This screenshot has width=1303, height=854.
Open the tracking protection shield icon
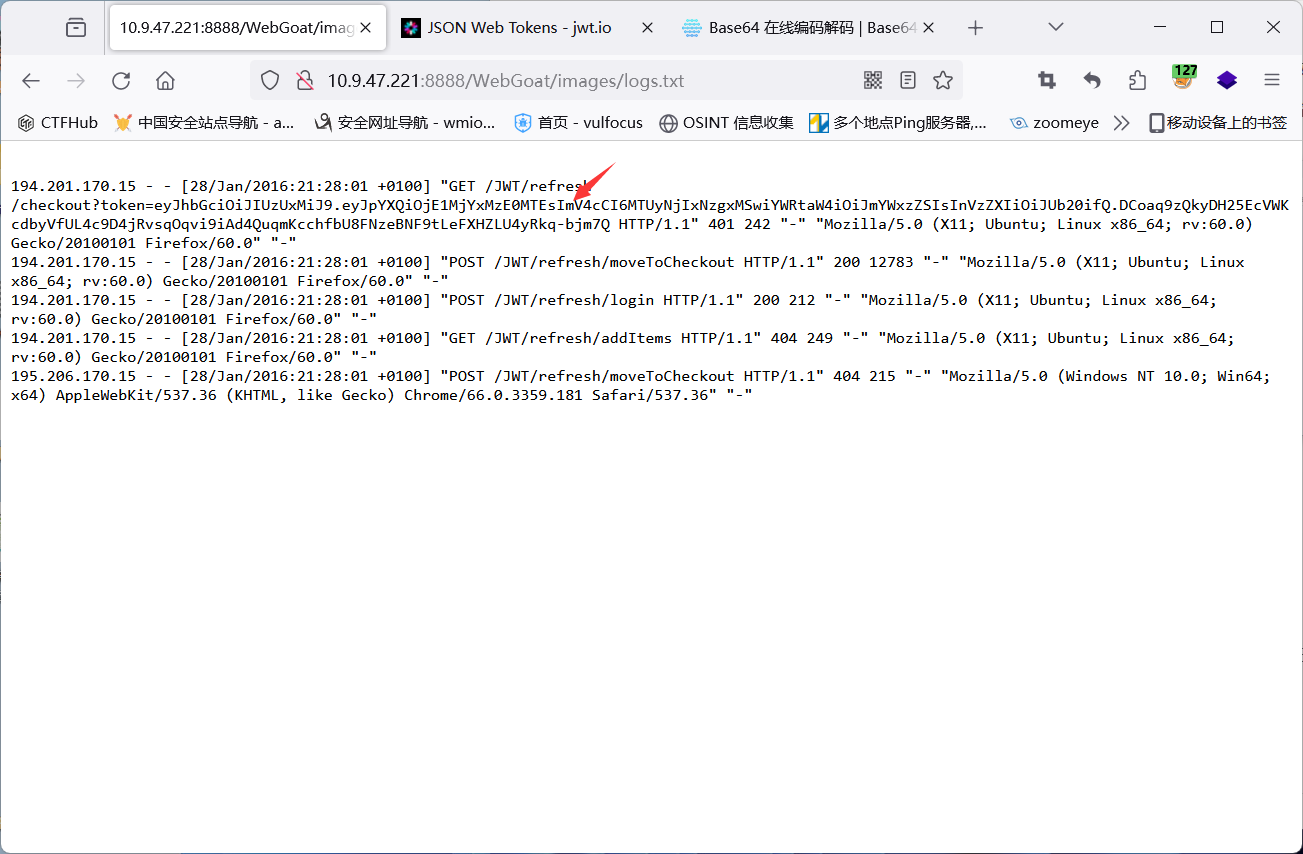coord(270,81)
